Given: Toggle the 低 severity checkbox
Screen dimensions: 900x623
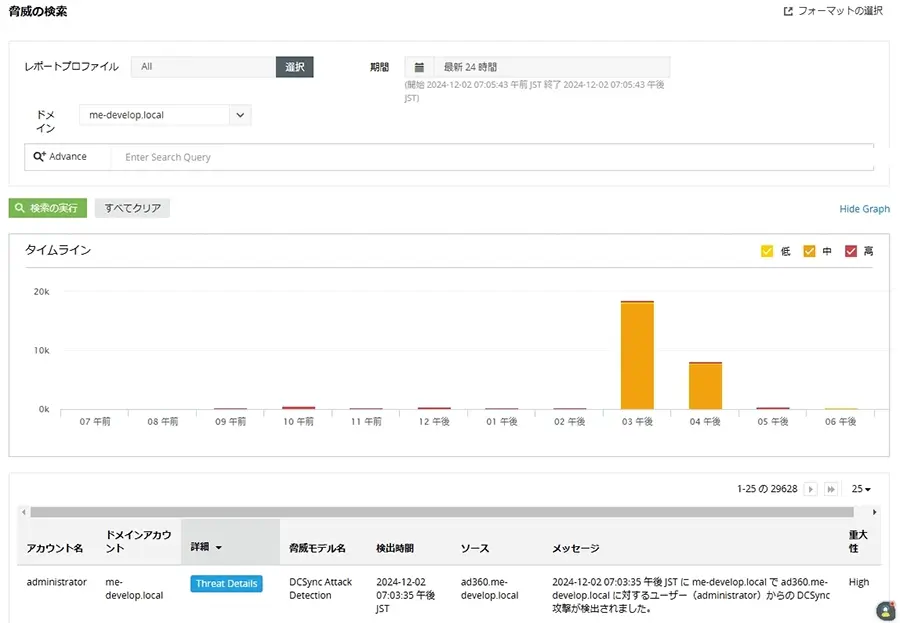Looking at the screenshot, I should click(x=767, y=251).
